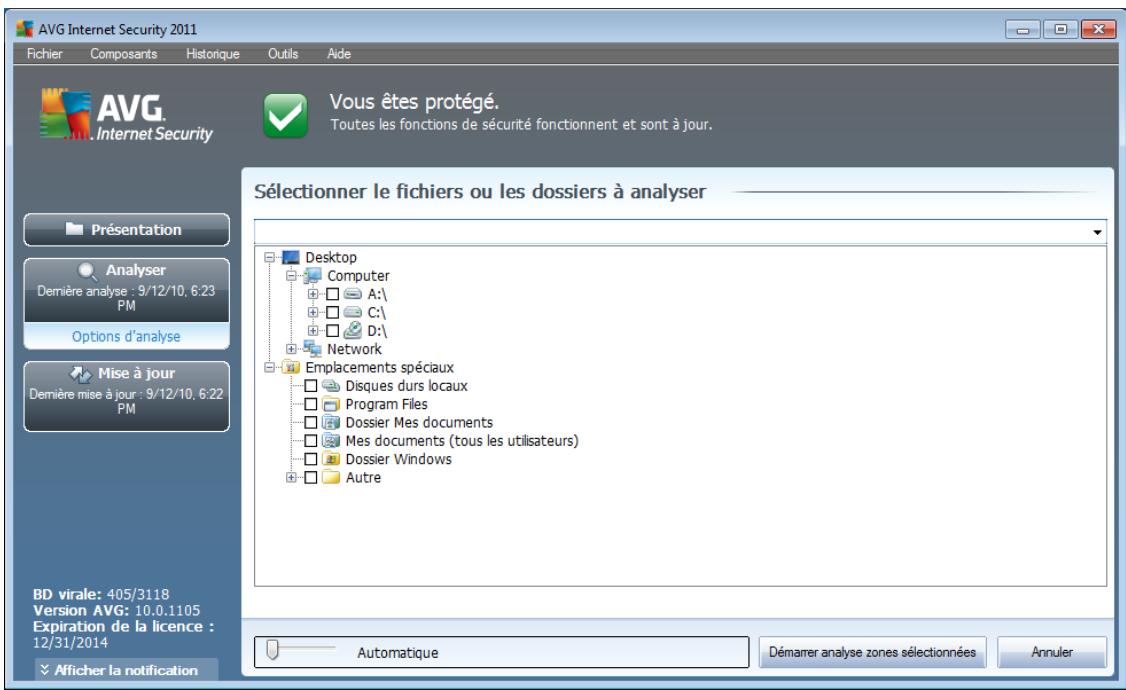
Task: Click Démarrer analyse zones sélectionnées
Action: (x=873, y=652)
